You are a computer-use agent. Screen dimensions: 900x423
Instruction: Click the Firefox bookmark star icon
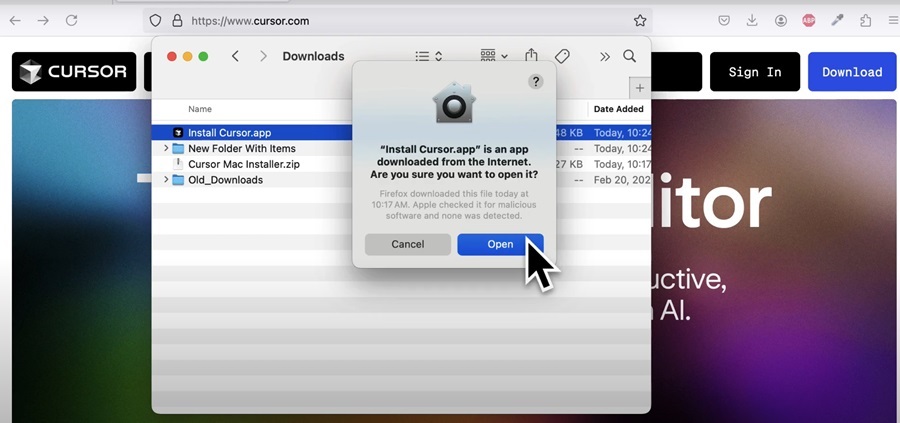(x=640, y=21)
